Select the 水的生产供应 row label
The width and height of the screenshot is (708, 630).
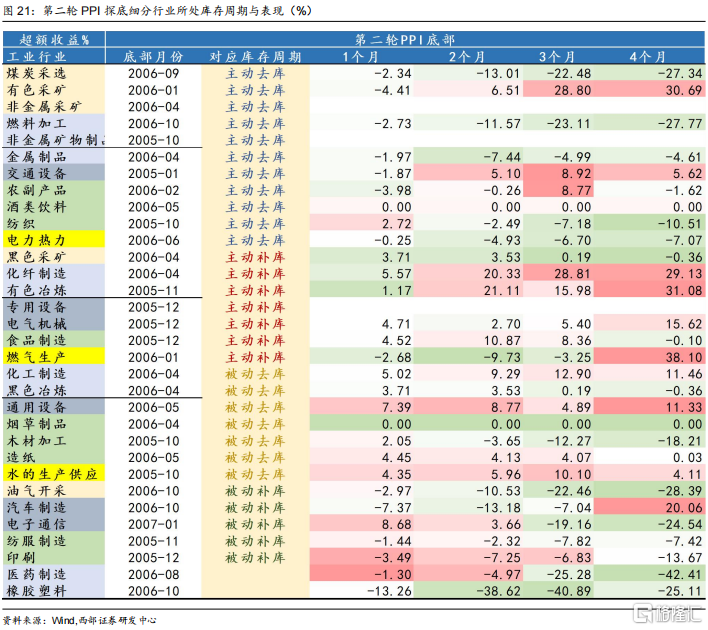(52, 474)
